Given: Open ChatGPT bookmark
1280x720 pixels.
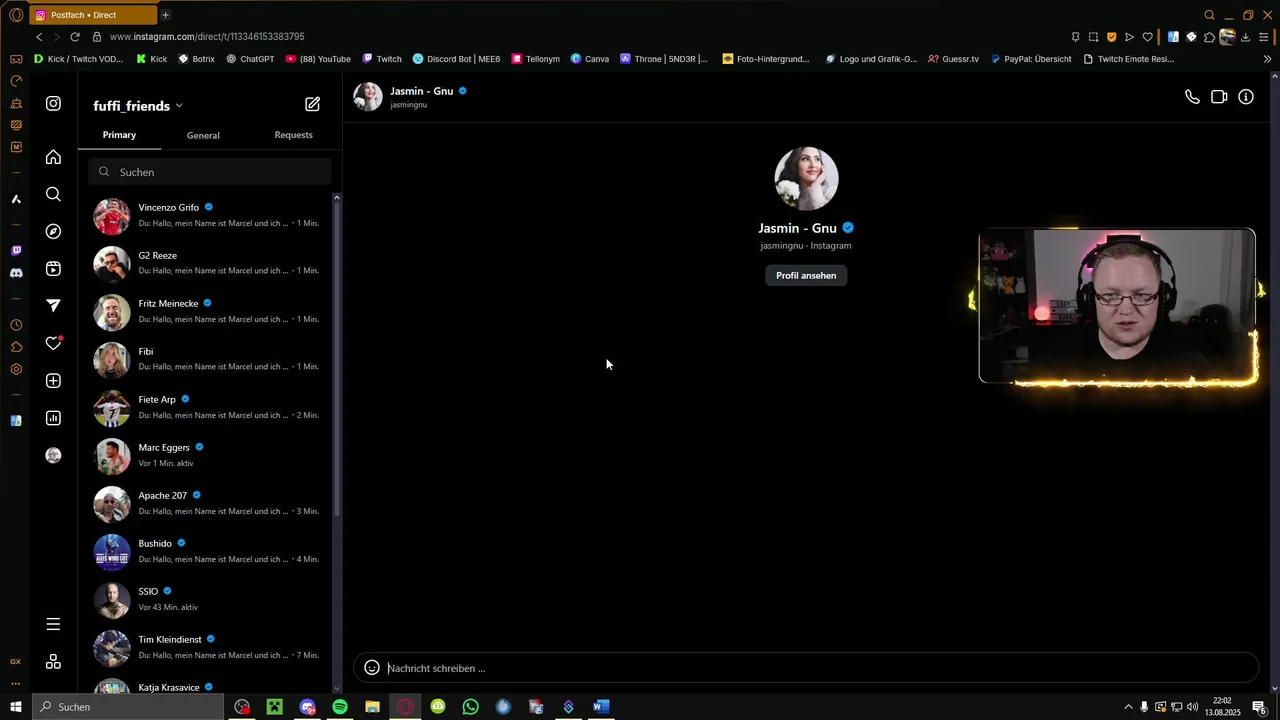Looking at the screenshot, I should pos(250,59).
